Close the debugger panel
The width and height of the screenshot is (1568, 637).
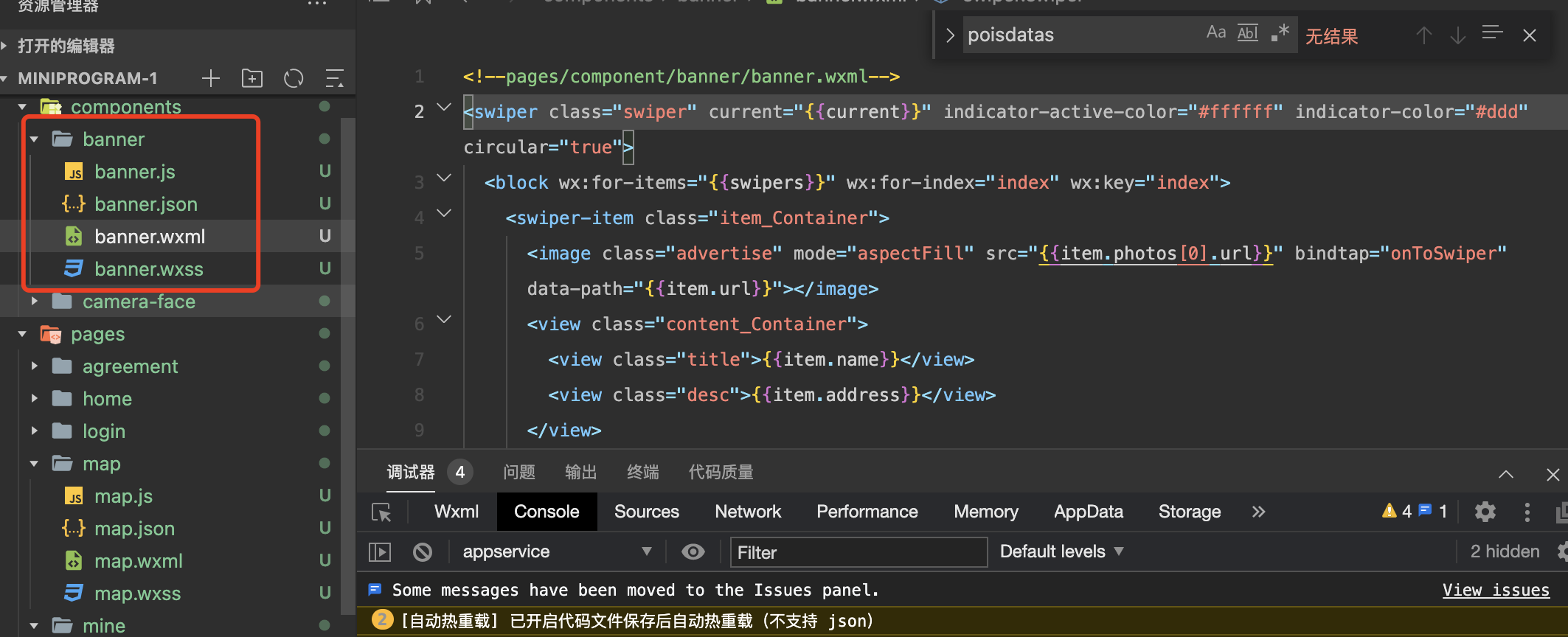(1553, 475)
